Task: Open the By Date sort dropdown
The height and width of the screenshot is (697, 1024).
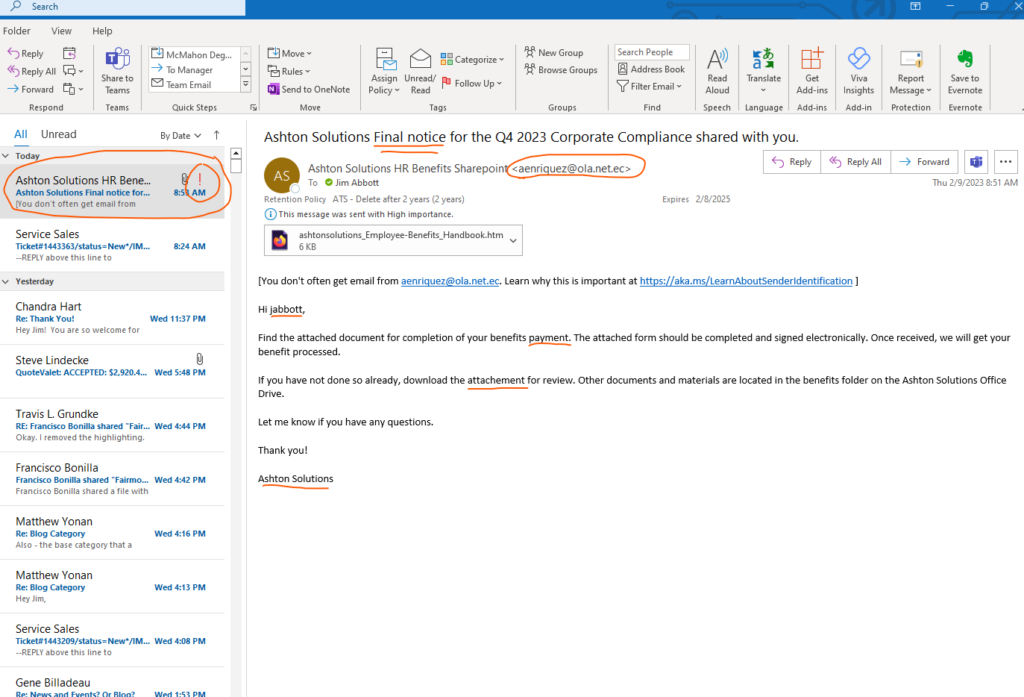Action: point(181,135)
